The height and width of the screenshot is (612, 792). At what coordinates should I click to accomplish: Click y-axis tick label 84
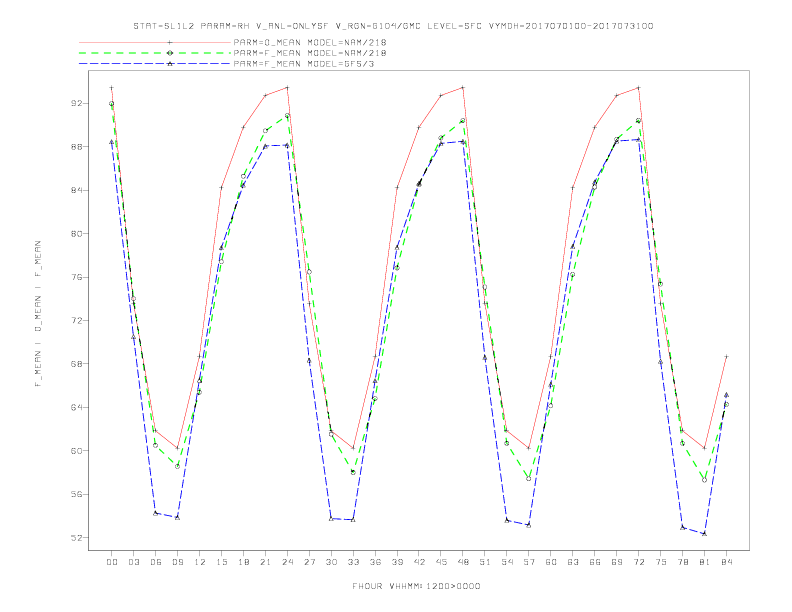point(76,190)
